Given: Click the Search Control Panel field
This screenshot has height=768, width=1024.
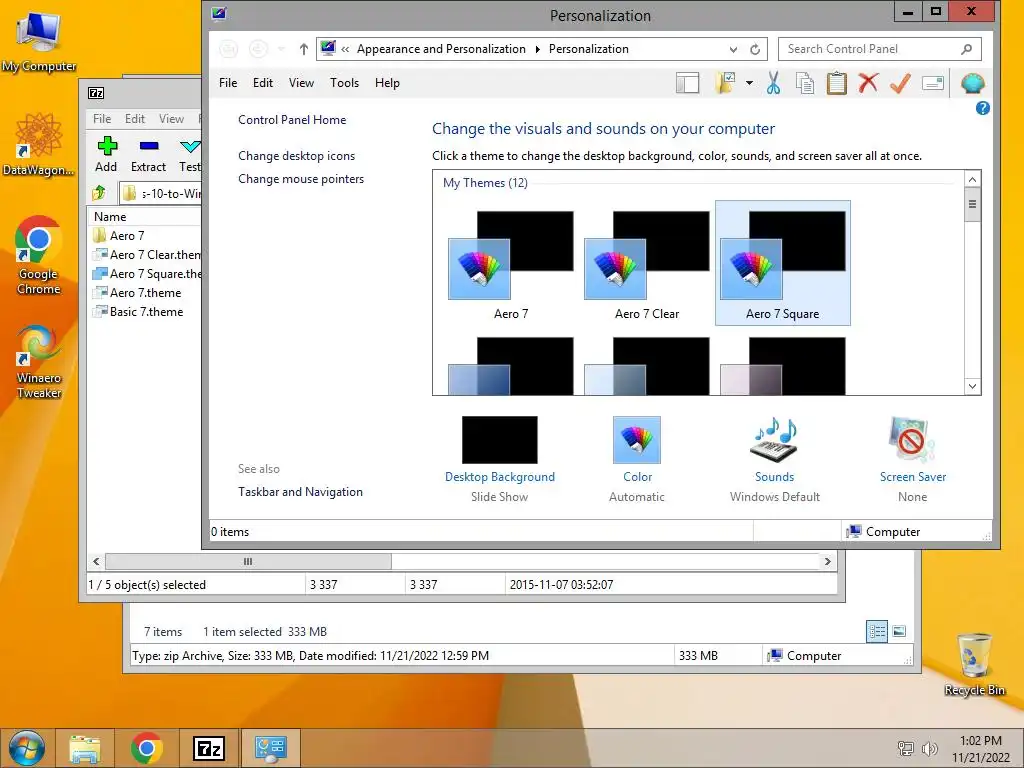Looking at the screenshot, I should (879, 49).
